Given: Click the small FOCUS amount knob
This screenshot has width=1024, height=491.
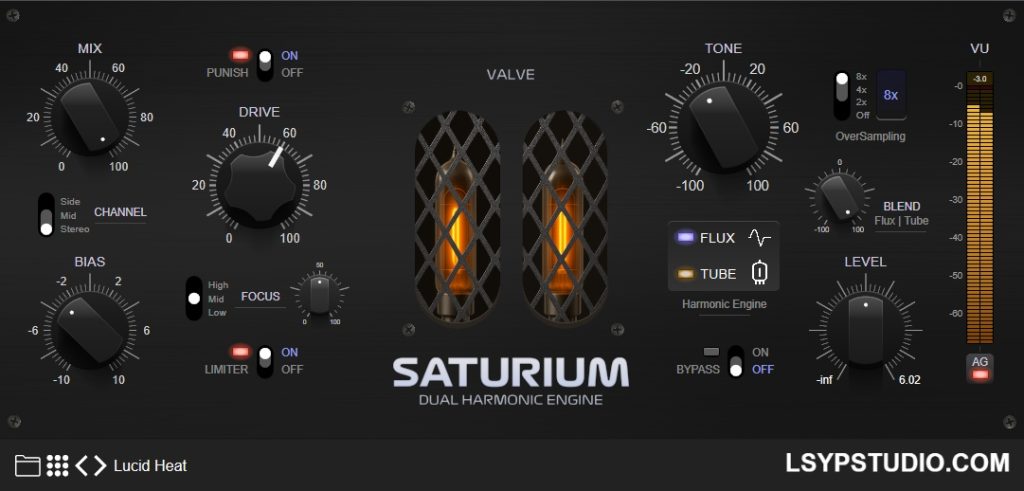Looking at the screenshot, I should click(319, 294).
